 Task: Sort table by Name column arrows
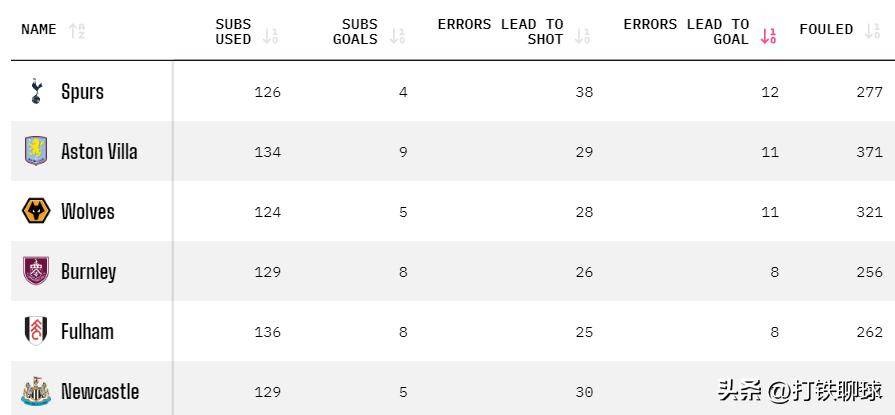pyautogui.click(x=77, y=30)
